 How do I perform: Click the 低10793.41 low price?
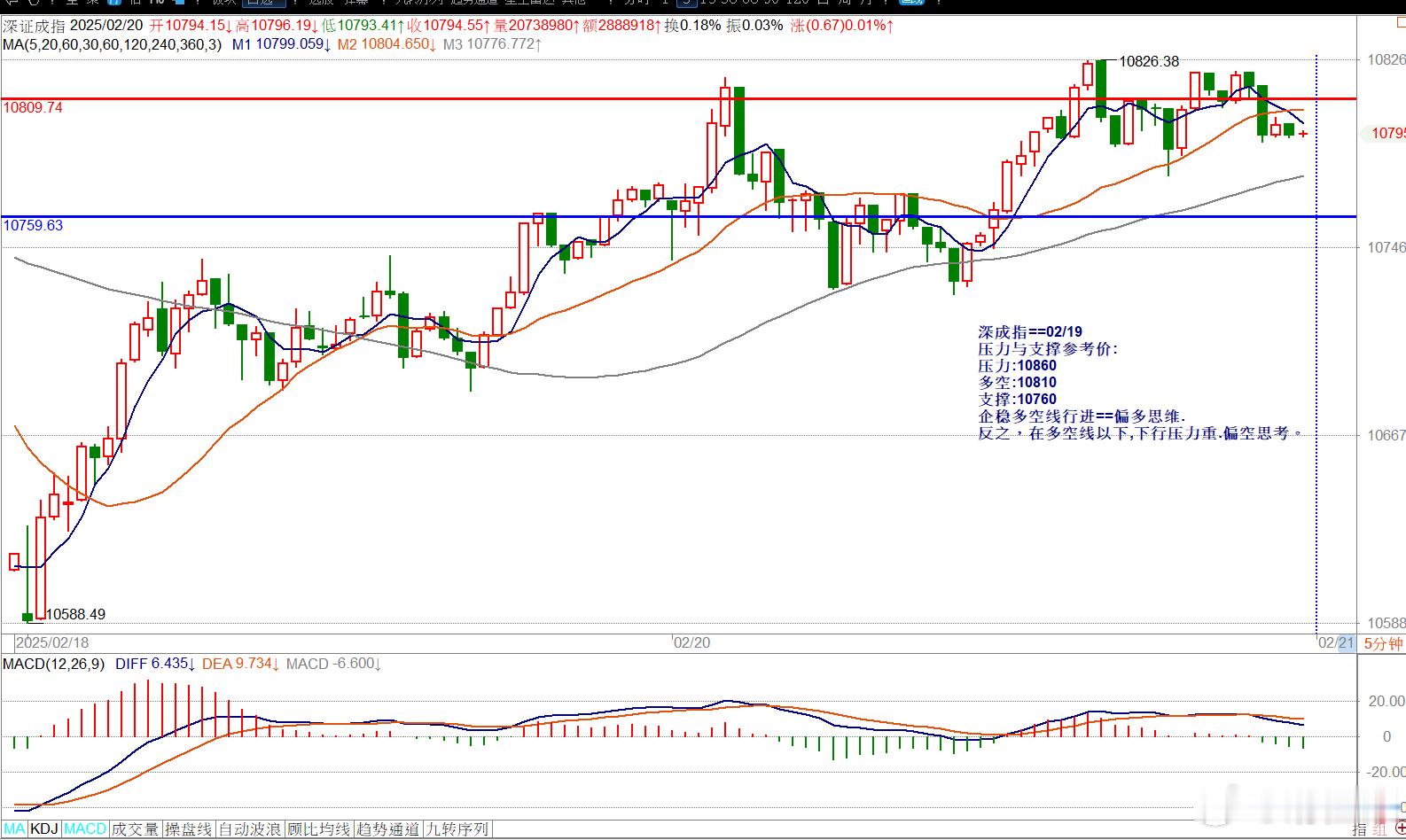[364, 26]
